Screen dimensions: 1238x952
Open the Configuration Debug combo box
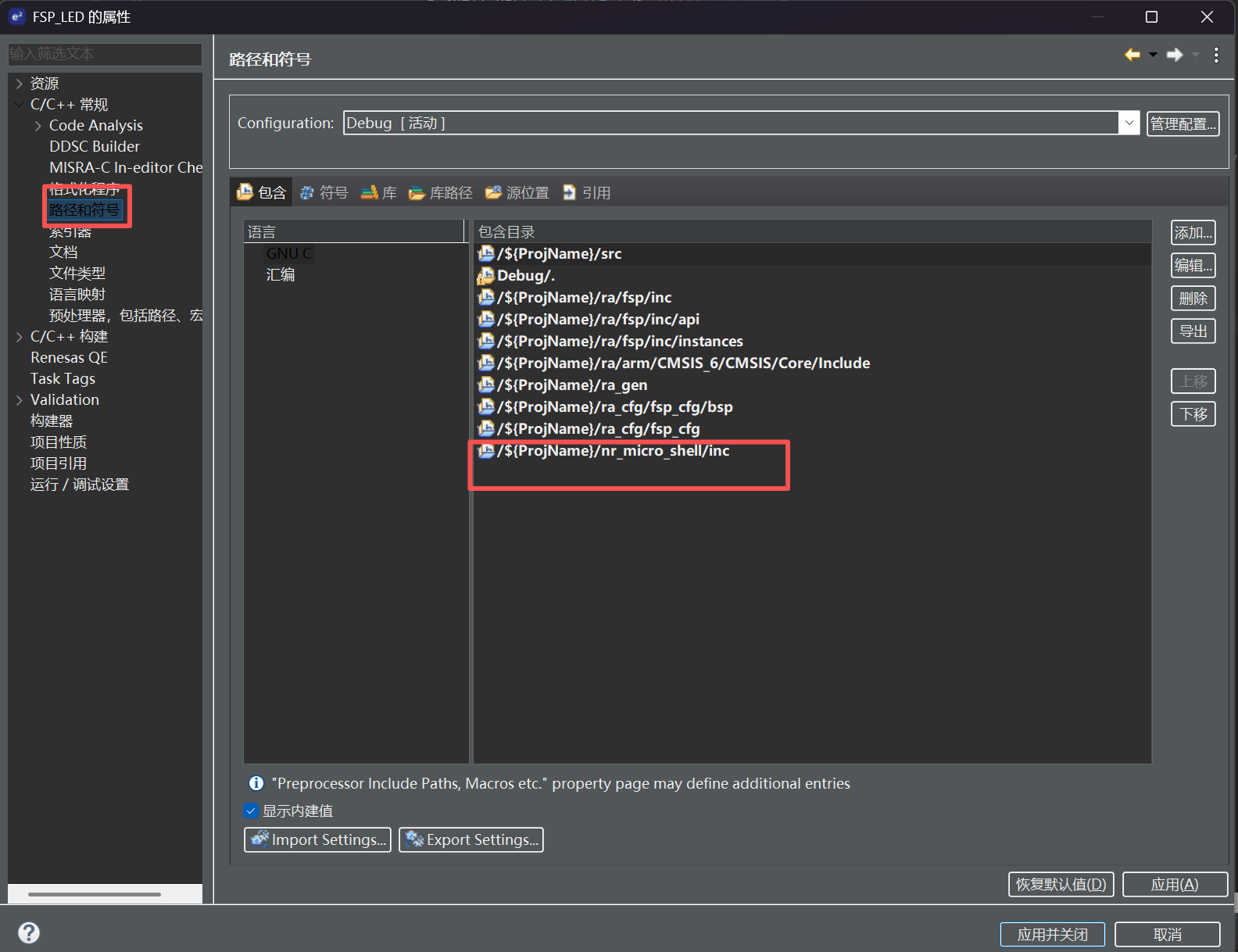[x=741, y=123]
